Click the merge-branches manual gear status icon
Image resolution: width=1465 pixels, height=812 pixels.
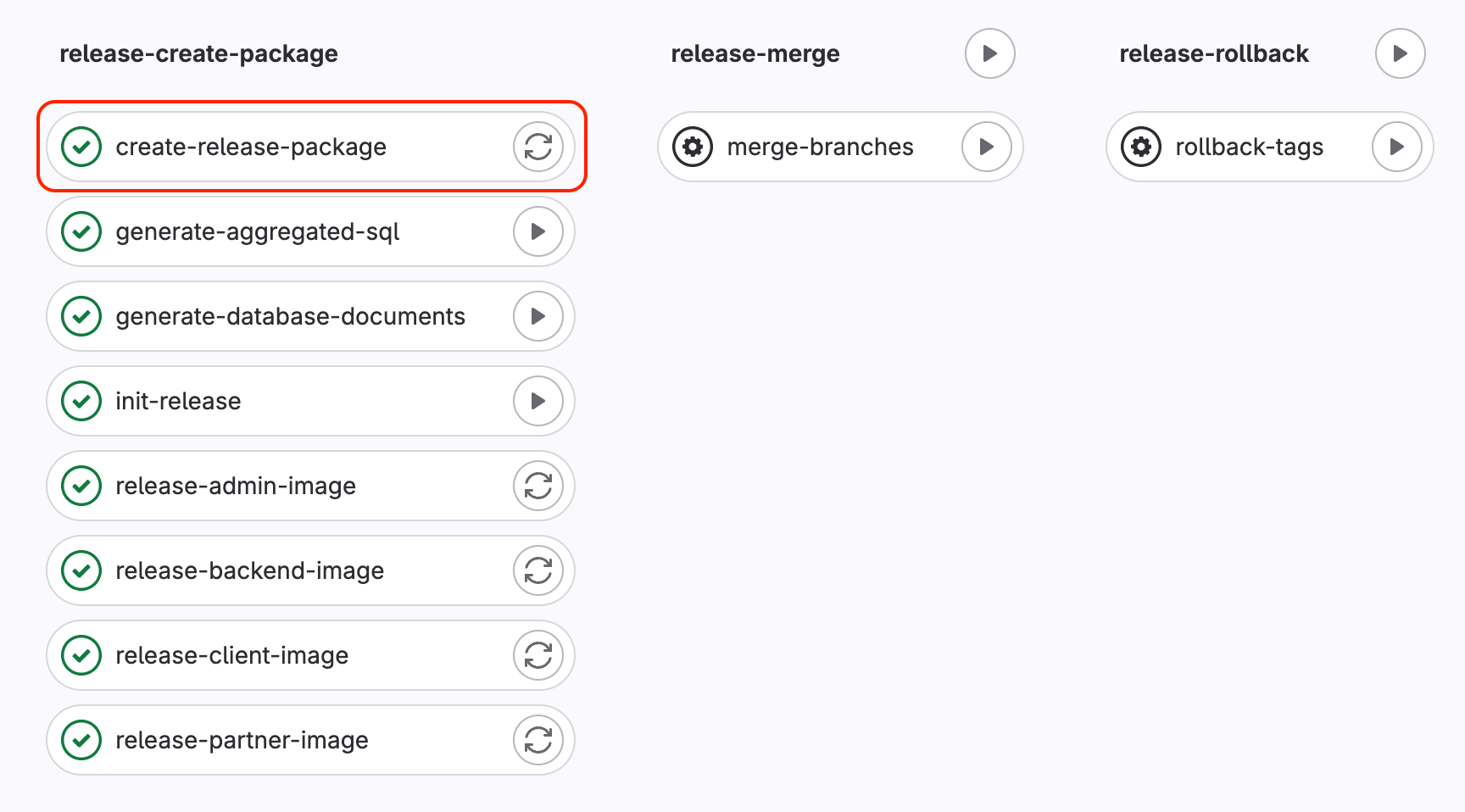pyautogui.click(x=693, y=147)
